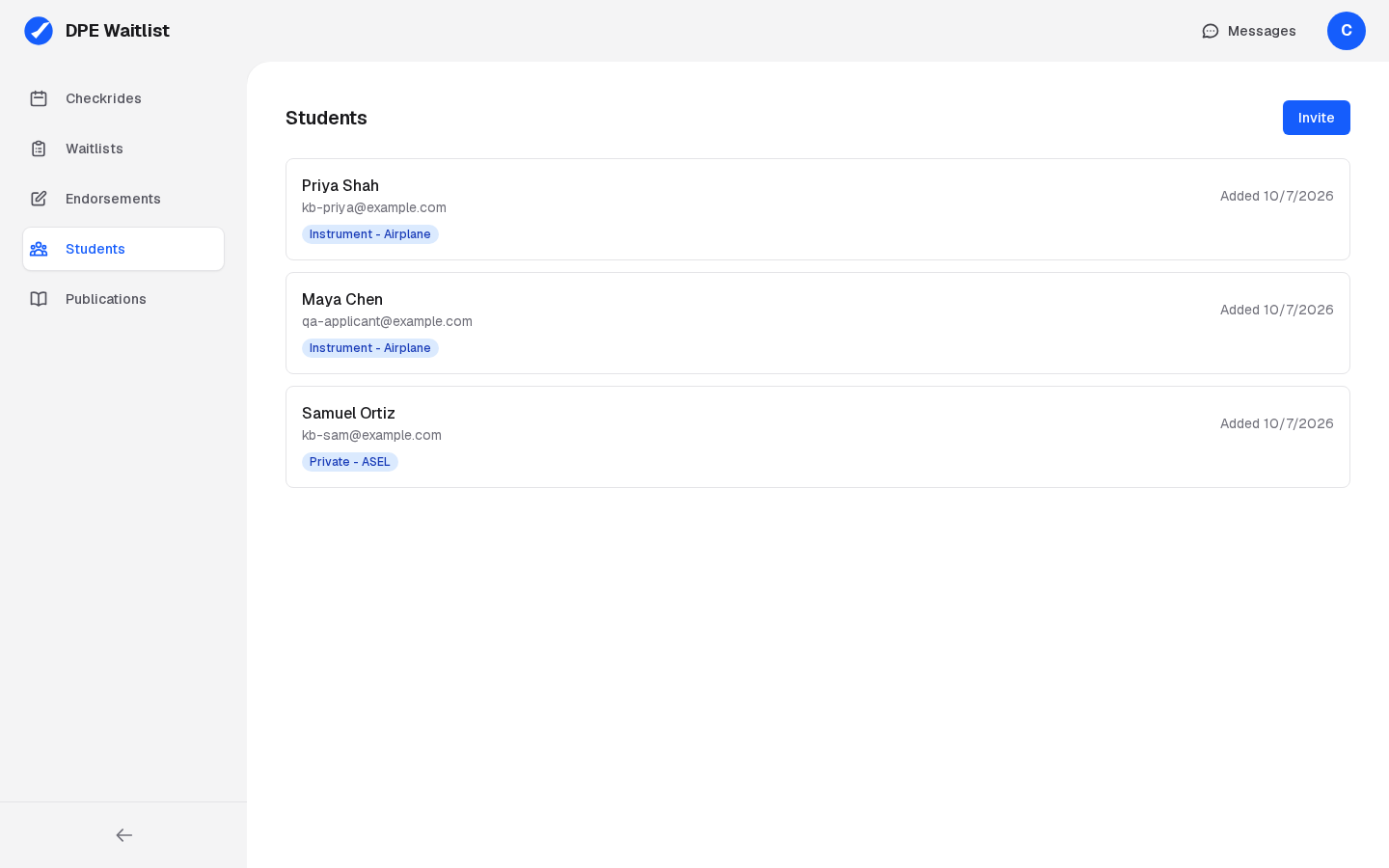This screenshot has width=1389, height=868.
Task: Click the Checkrides calendar icon
Action: (39, 98)
